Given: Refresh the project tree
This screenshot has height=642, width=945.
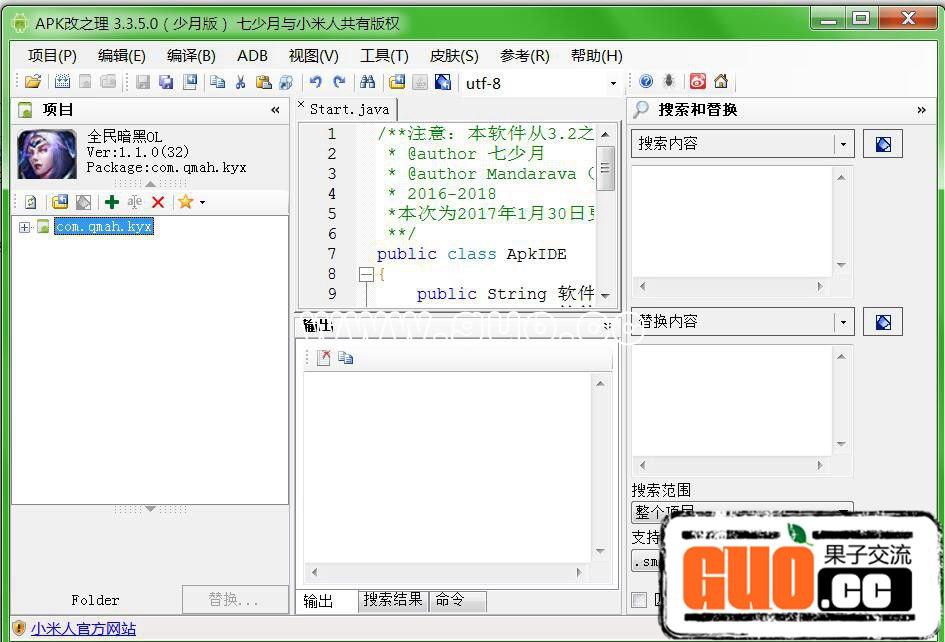Looking at the screenshot, I should [30, 202].
